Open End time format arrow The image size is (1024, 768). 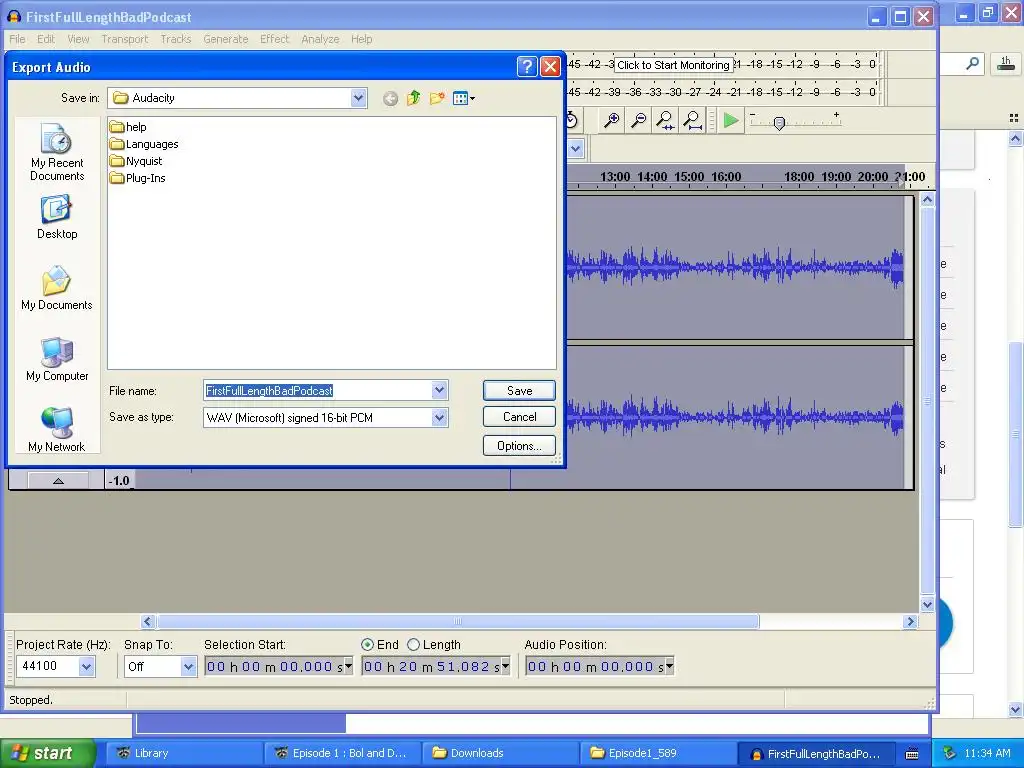tap(505, 666)
